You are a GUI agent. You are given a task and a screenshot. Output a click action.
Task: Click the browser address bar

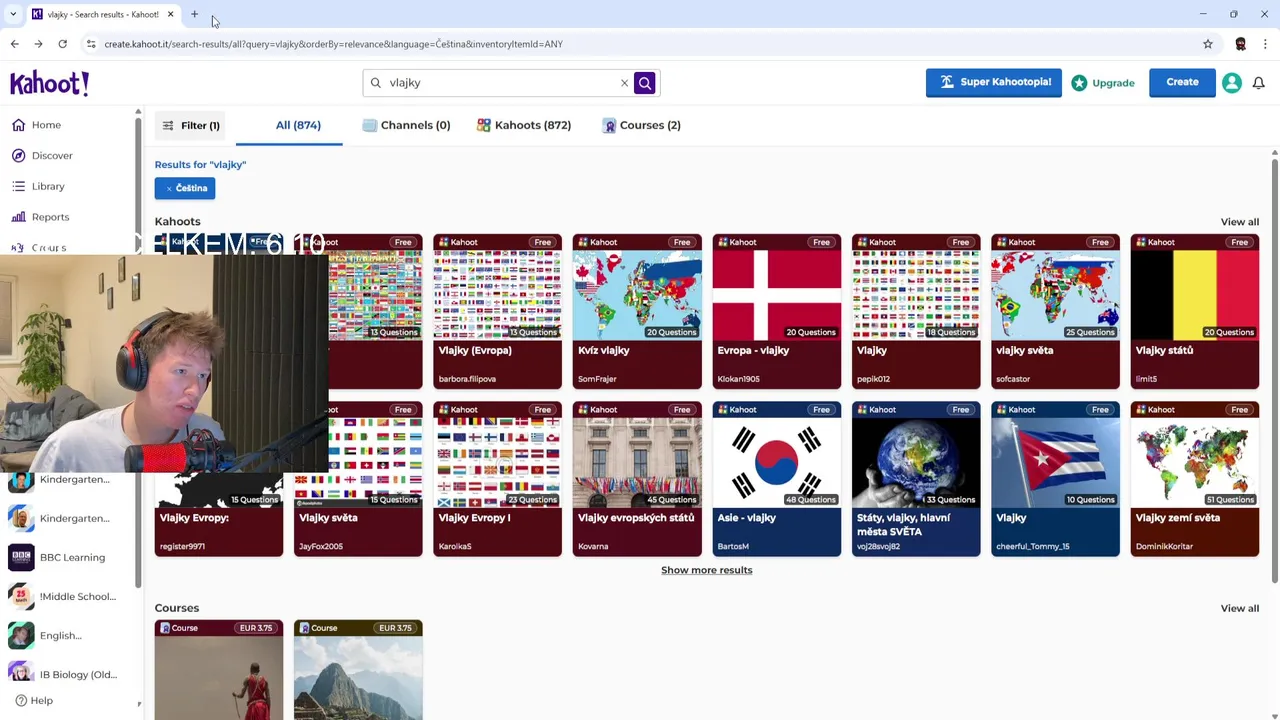(640, 44)
